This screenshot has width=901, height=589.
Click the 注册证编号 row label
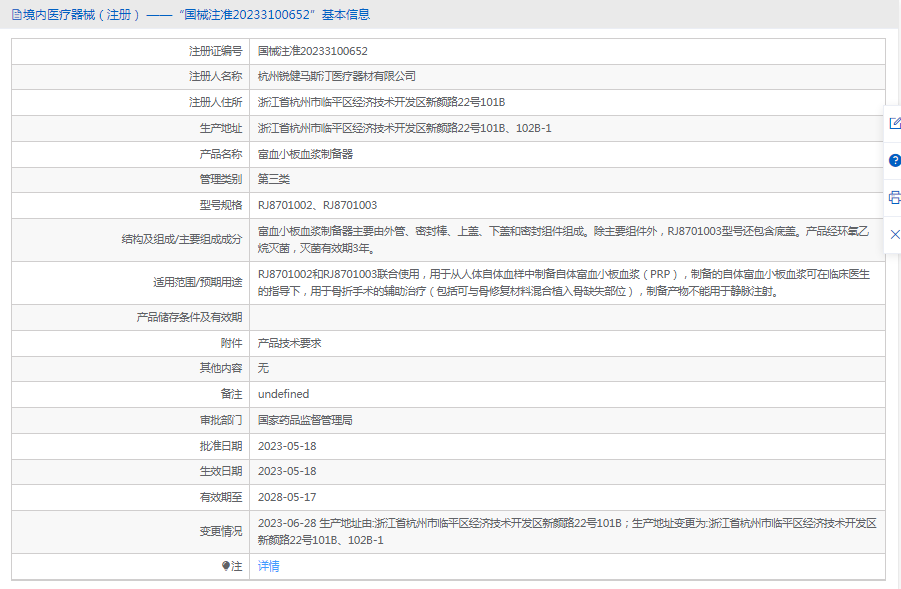(215, 51)
